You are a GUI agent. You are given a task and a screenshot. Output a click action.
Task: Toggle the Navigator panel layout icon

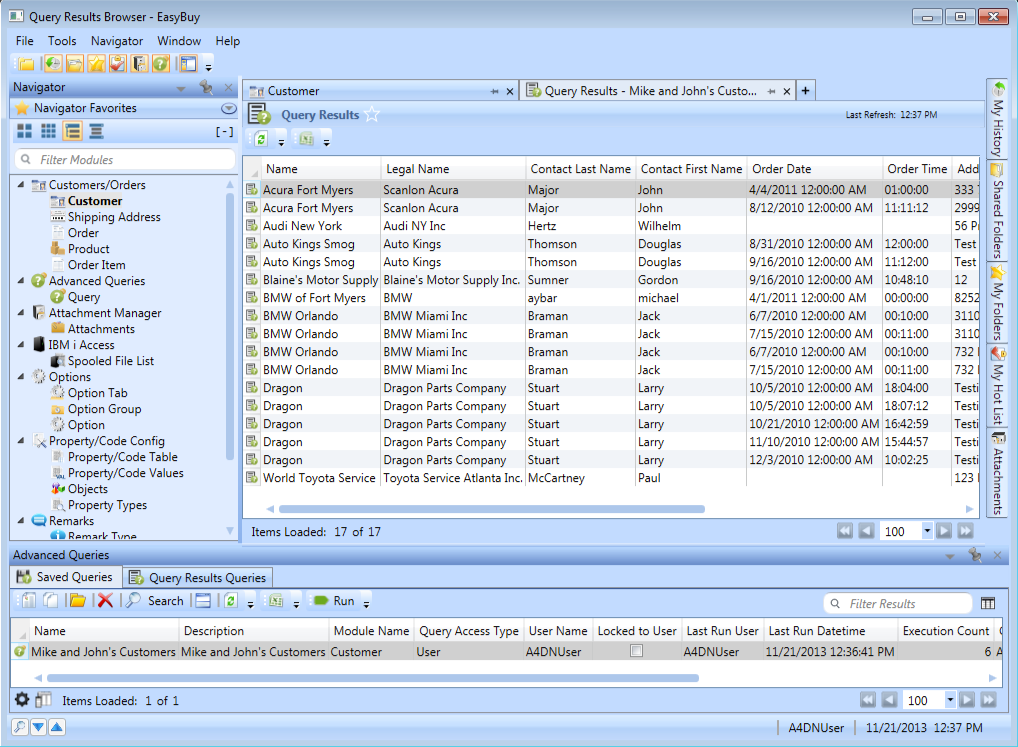tap(188, 64)
